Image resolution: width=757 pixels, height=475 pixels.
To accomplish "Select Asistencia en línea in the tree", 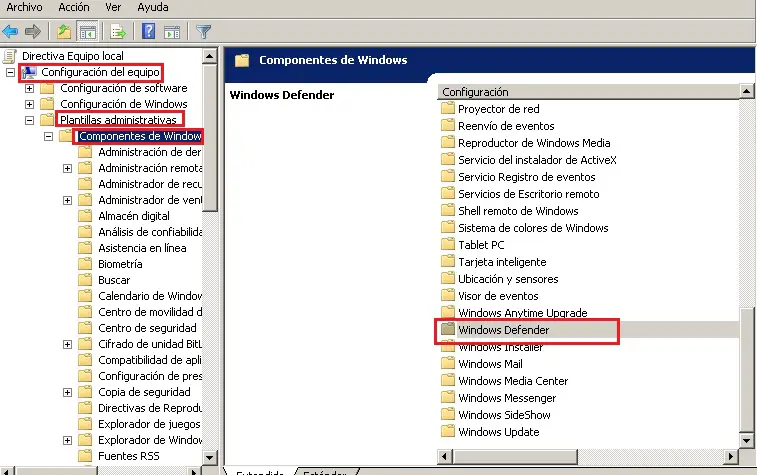I will (142, 248).
